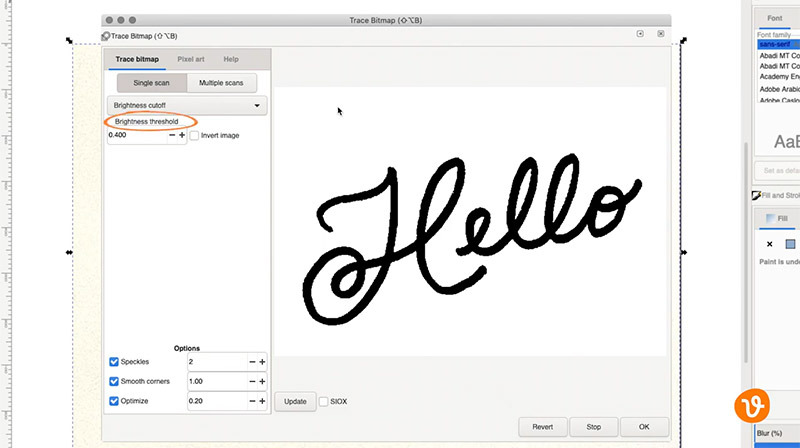Click the Trace Bitmap window's macOS close button
The width and height of the screenshot is (800, 448).
coord(109,20)
